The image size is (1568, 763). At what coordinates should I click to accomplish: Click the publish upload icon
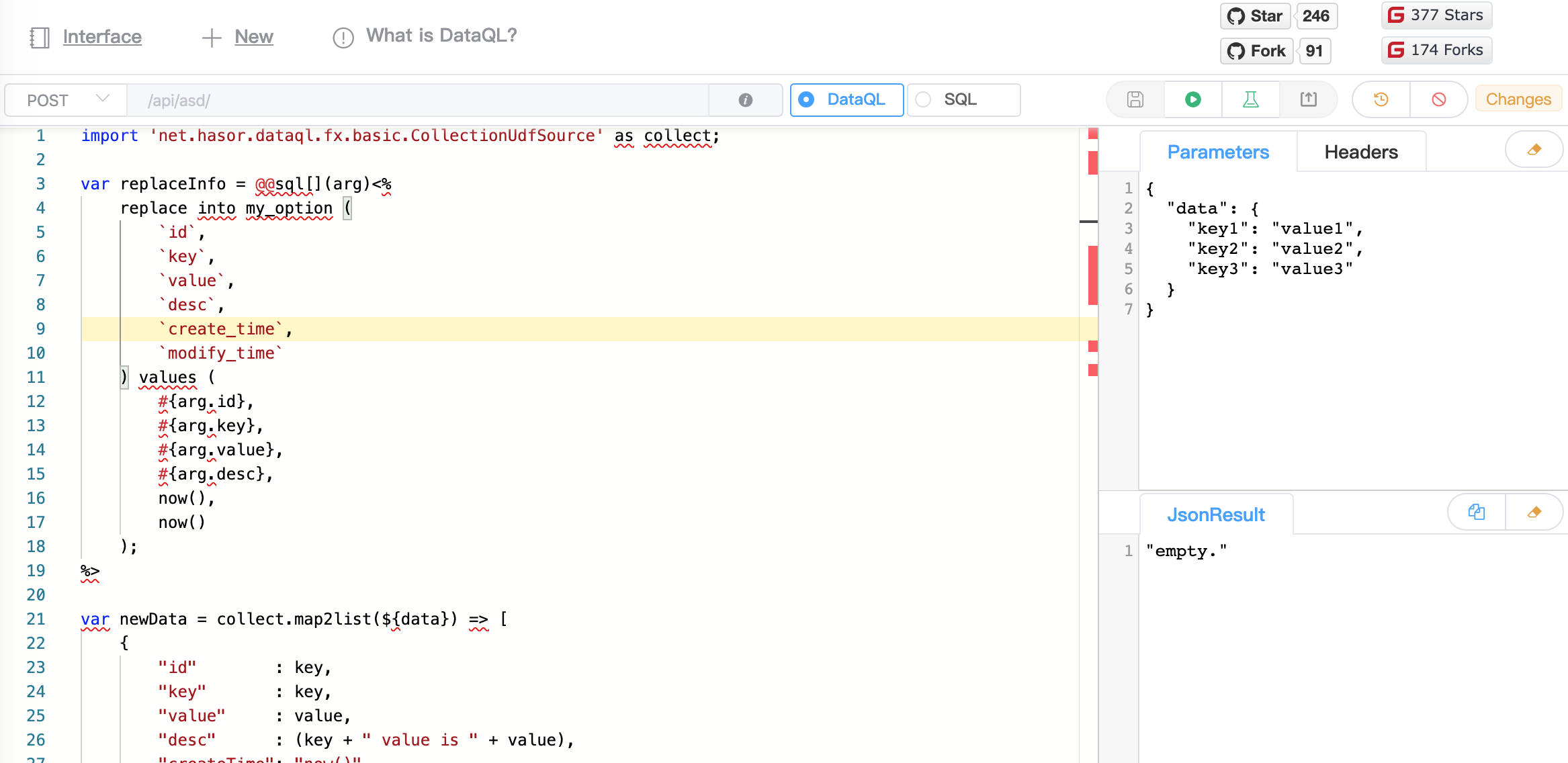[1308, 99]
